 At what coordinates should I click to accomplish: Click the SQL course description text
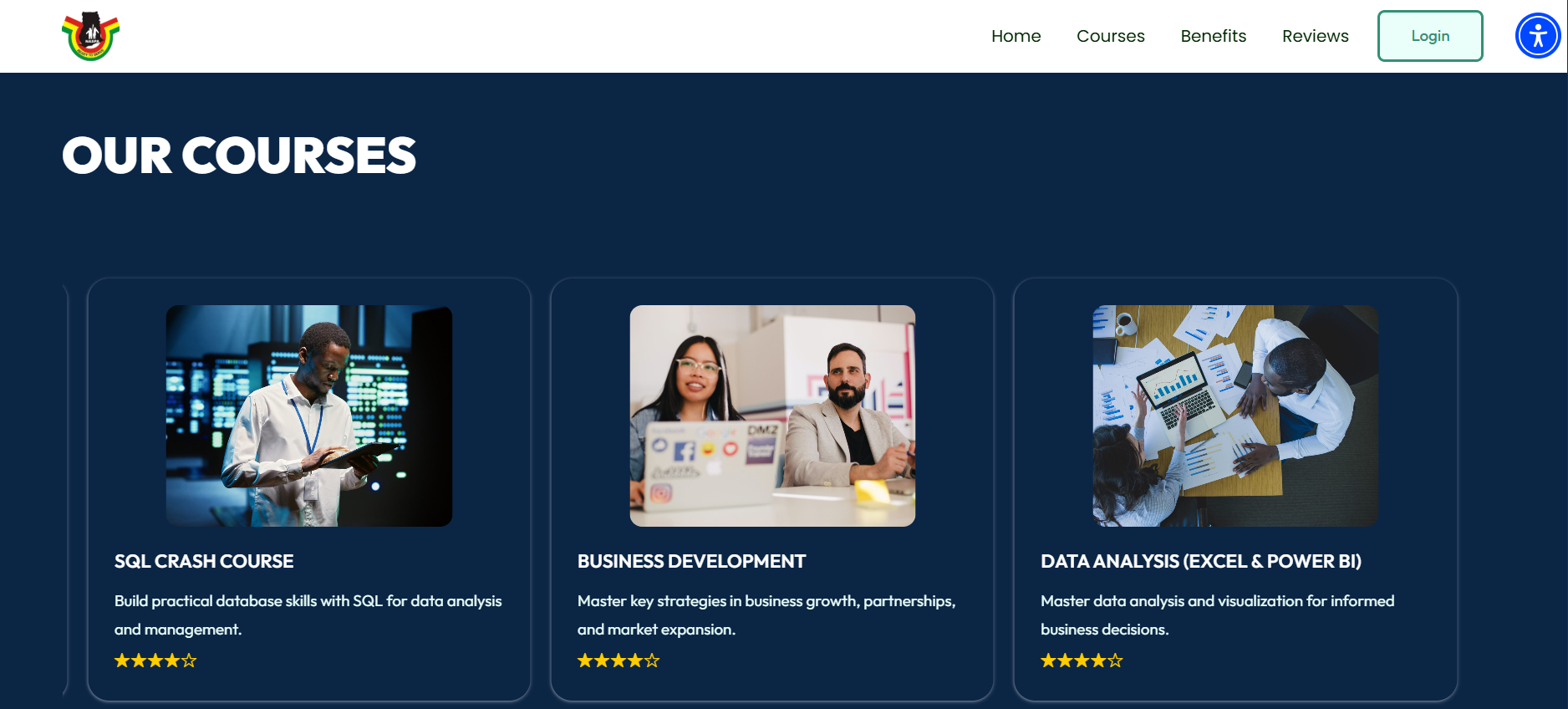[308, 615]
